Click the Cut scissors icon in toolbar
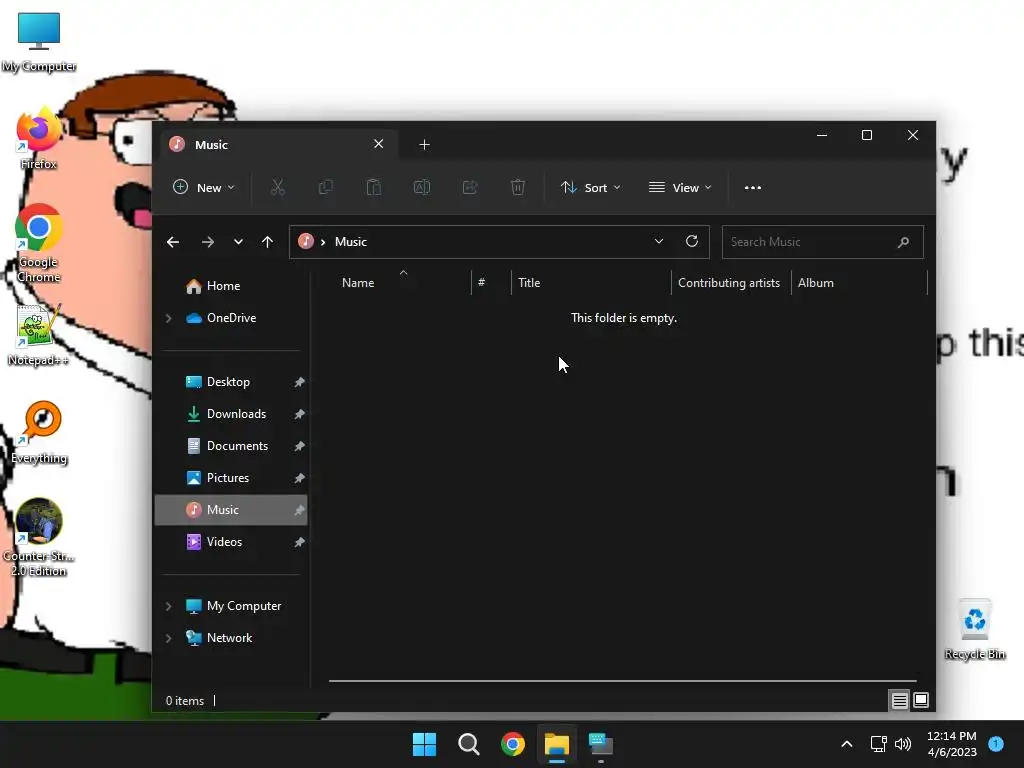 (278, 187)
